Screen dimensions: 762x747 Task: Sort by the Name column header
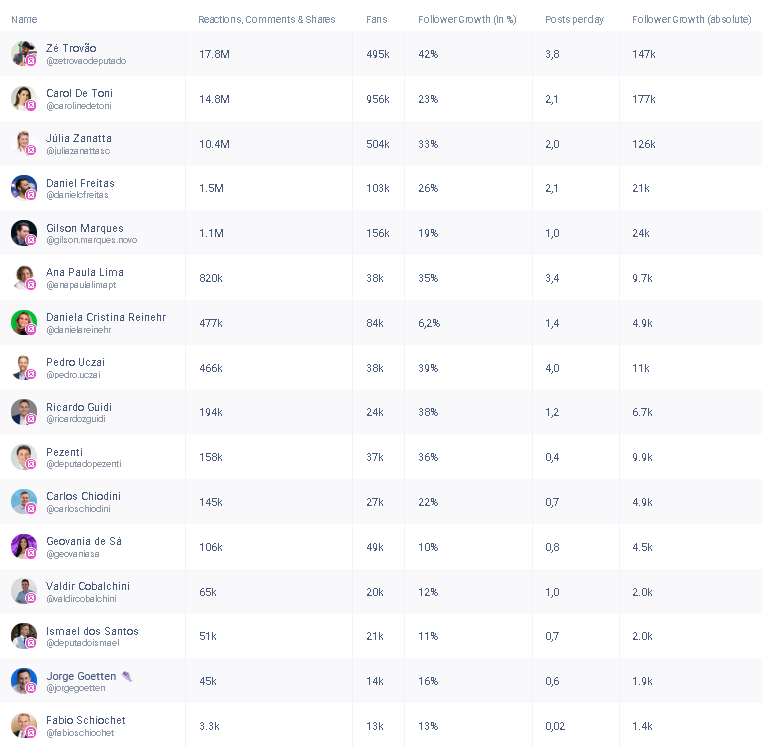[x=24, y=19]
